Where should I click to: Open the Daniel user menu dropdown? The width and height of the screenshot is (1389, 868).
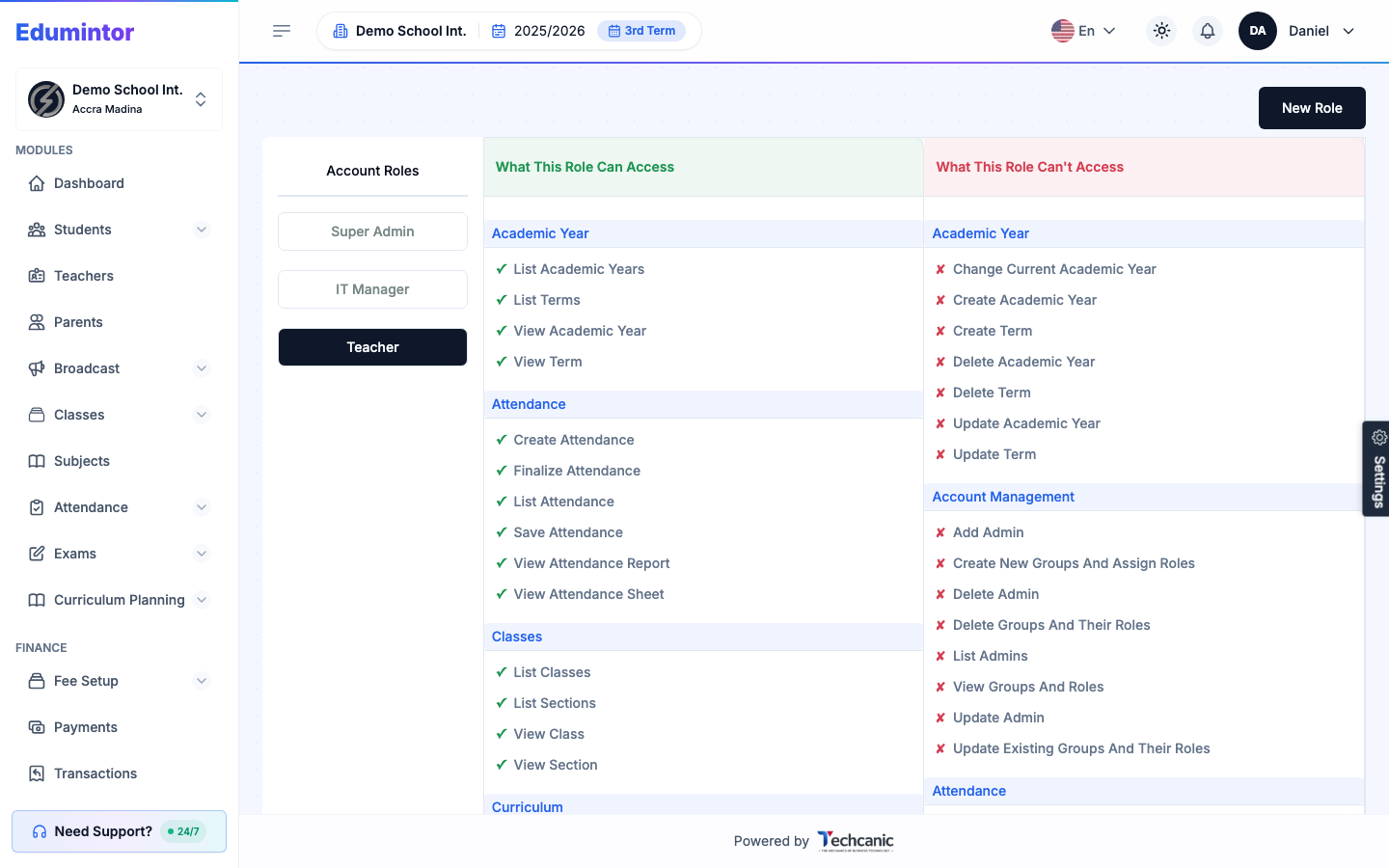click(1322, 31)
